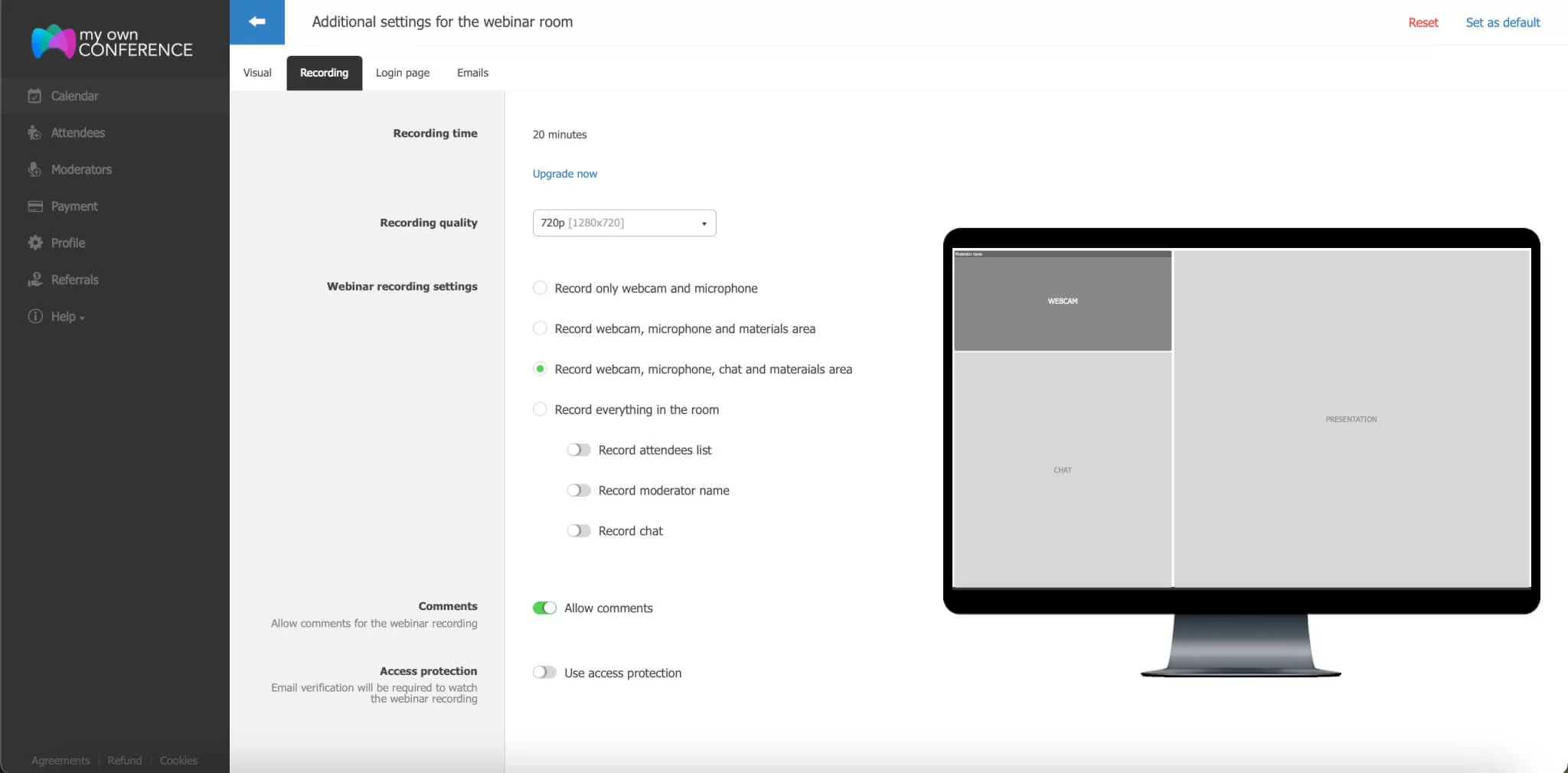This screenshot has height=773, width=1568.
Task: Click the back arrow icon
Action: point(257,21)
